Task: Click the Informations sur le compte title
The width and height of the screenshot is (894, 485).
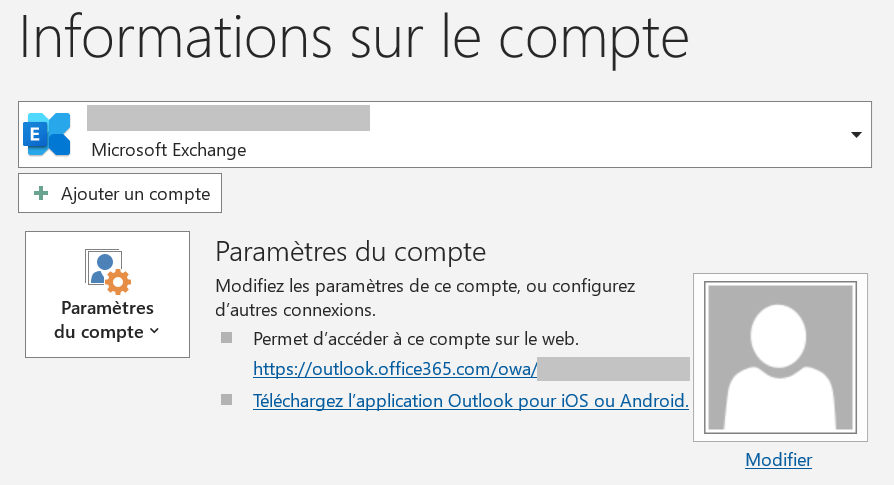Action: click(354, 38)
